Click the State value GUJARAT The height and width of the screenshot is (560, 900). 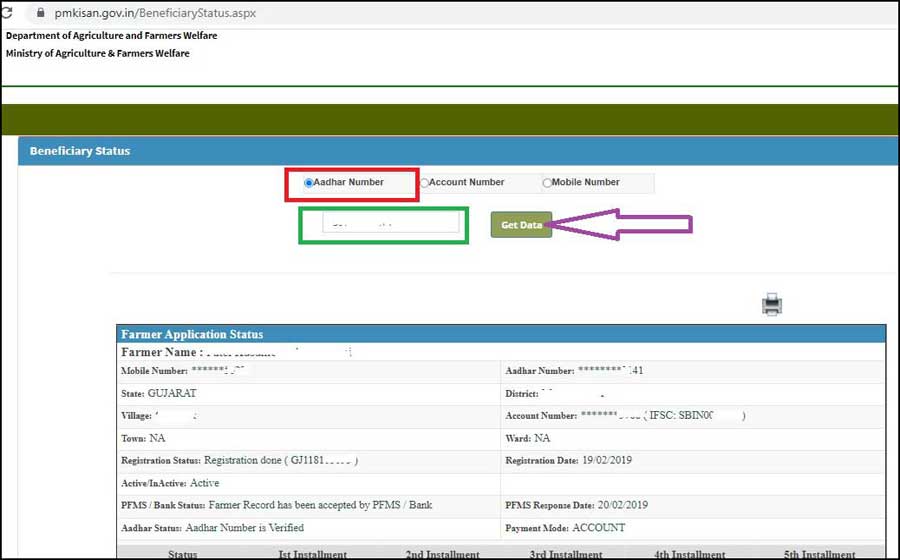coord(172,394)
